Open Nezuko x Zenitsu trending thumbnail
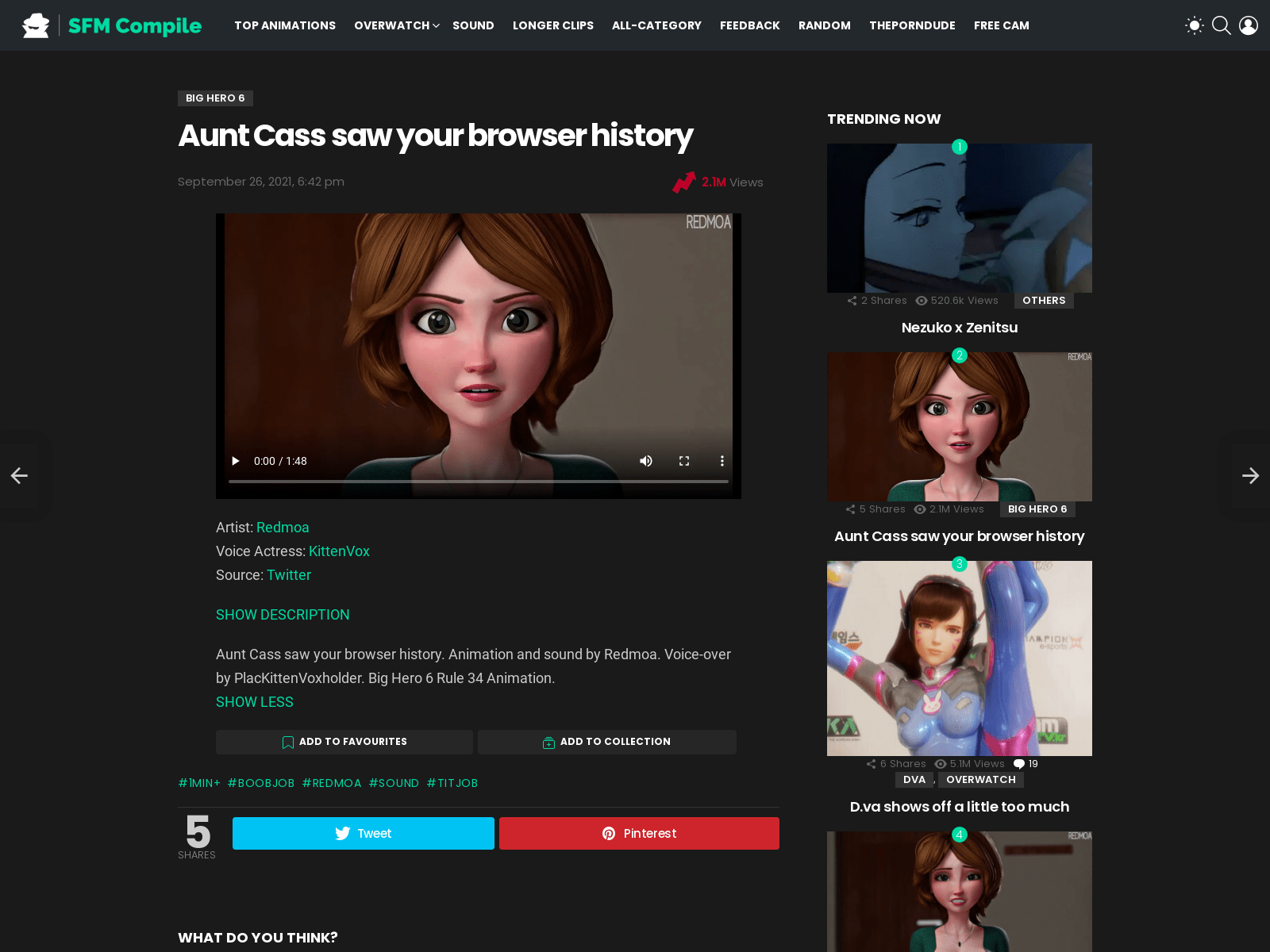 (960, 218)
